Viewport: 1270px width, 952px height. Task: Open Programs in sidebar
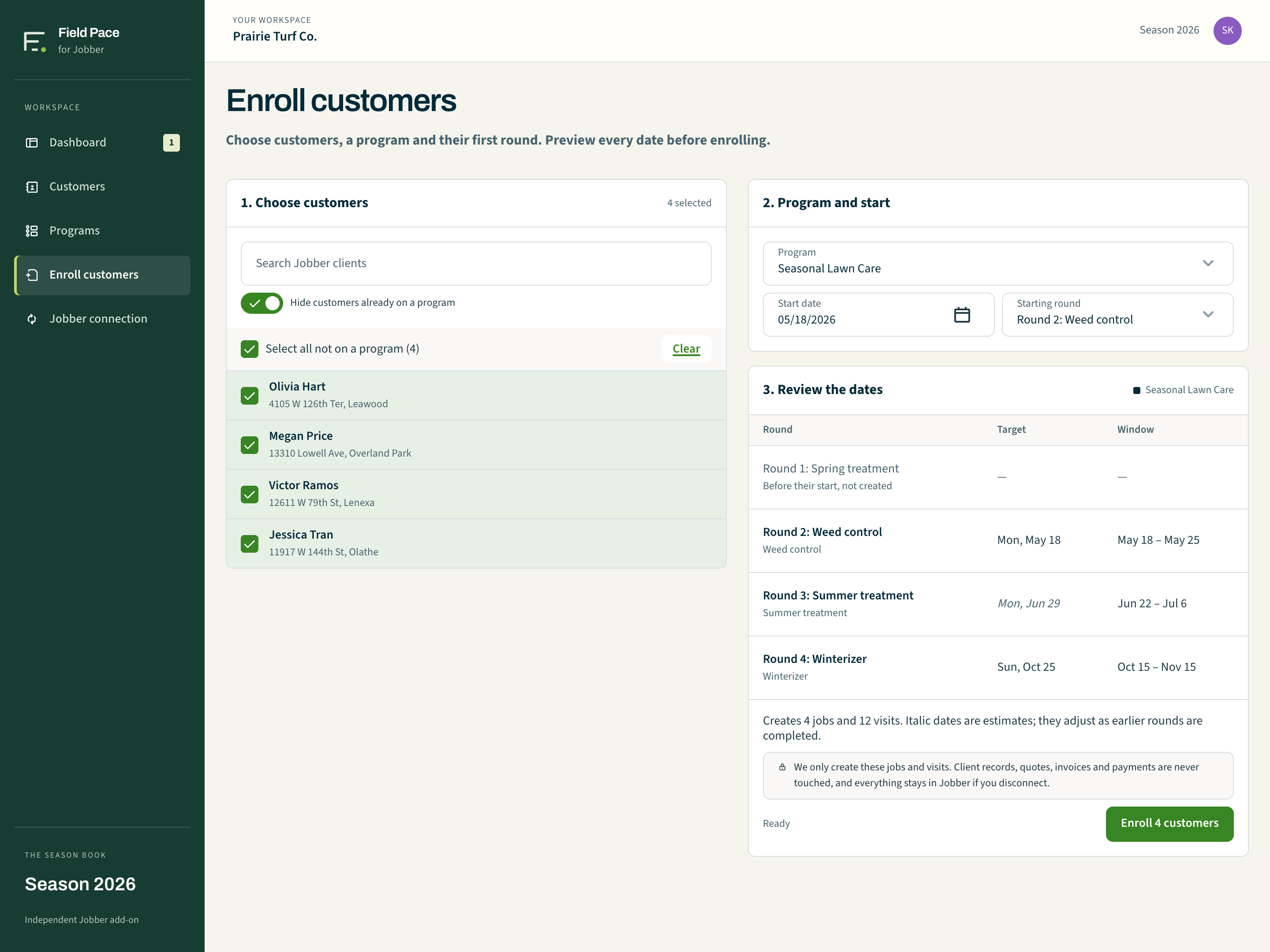102,231
